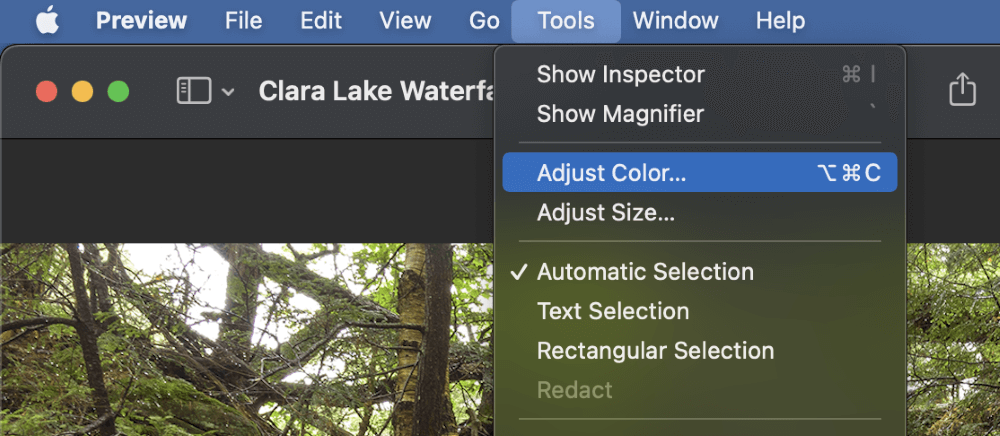Open the View menu
Image resolution: width=1000 pixels, height=436 pixels.
tap(406, 21)
